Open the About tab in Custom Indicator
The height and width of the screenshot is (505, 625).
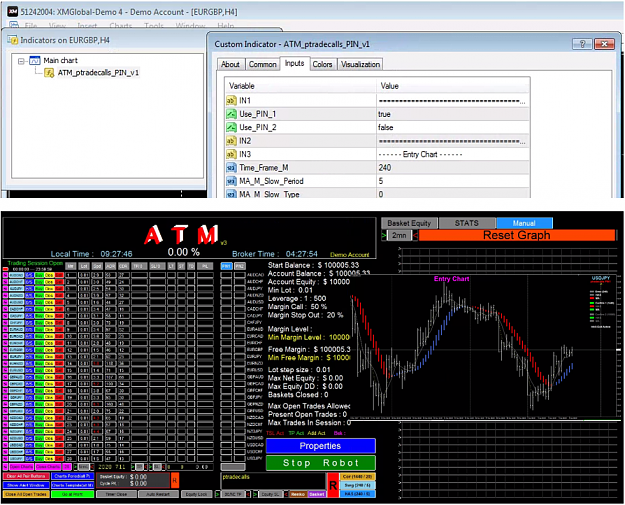coord(230,64)
